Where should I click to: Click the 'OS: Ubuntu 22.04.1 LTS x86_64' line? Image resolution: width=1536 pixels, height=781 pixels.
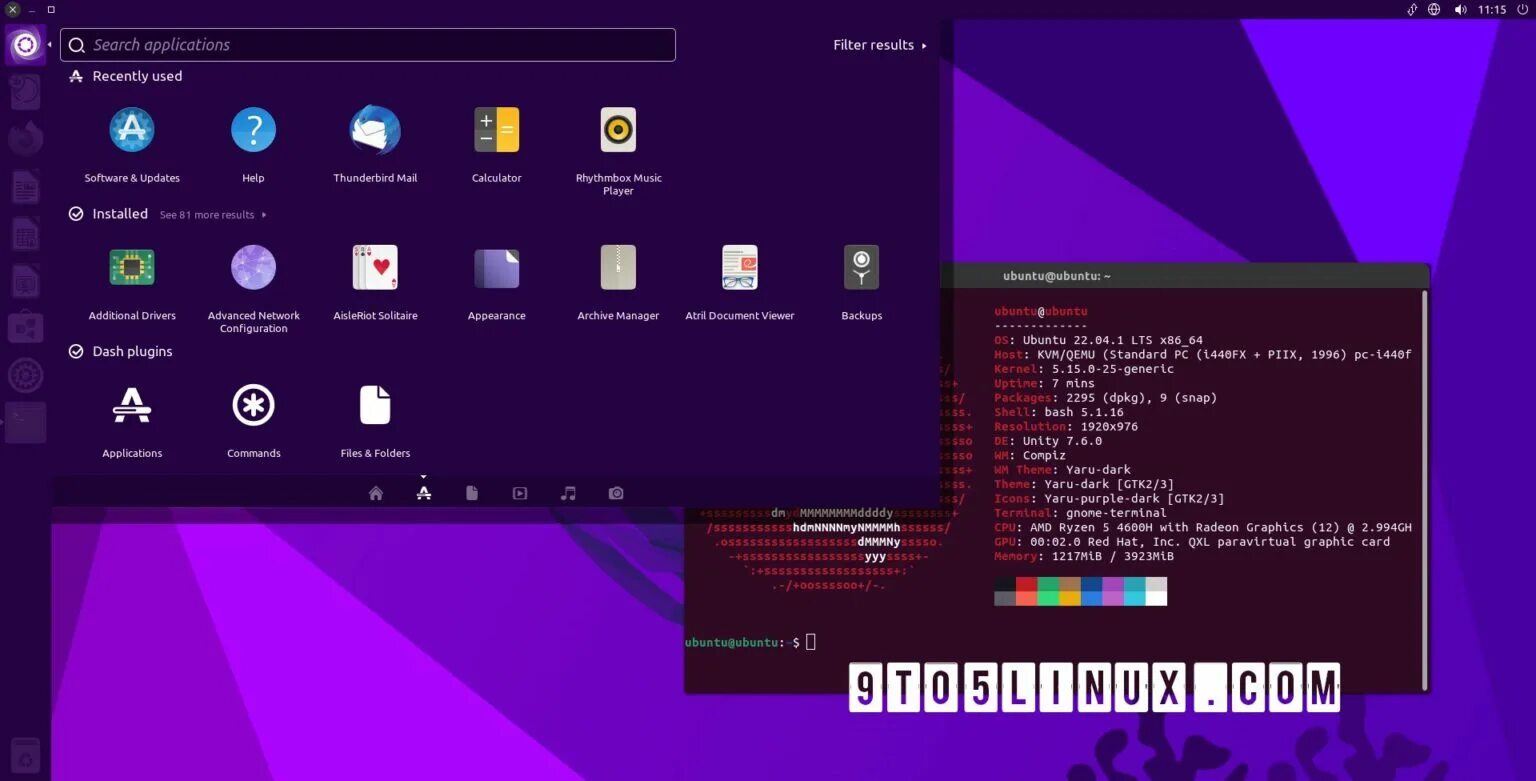pyautogui.click(x=1098, y=340)
